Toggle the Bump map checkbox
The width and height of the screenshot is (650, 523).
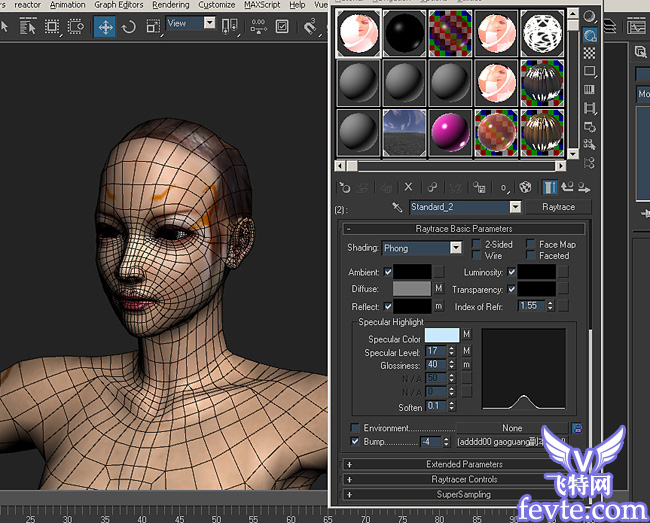355,441
